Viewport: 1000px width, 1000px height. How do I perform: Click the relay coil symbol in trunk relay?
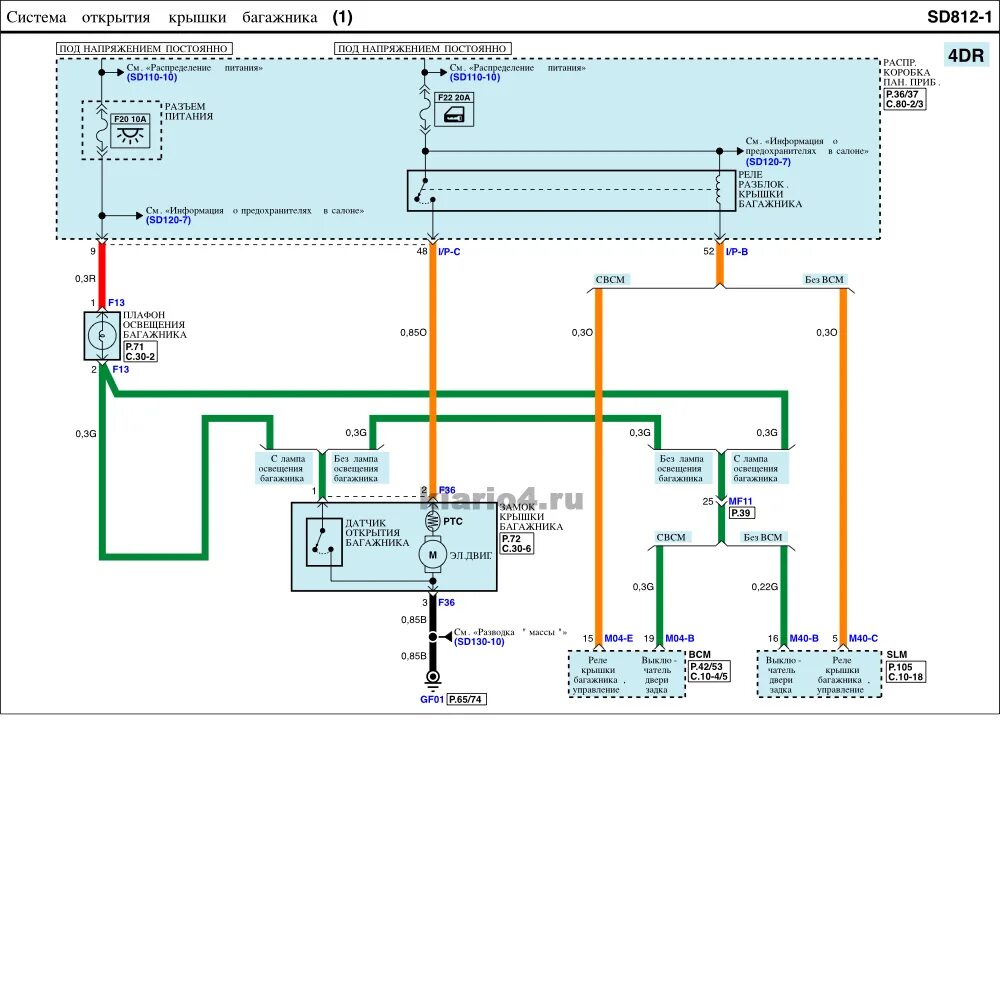tap(719, 190)
